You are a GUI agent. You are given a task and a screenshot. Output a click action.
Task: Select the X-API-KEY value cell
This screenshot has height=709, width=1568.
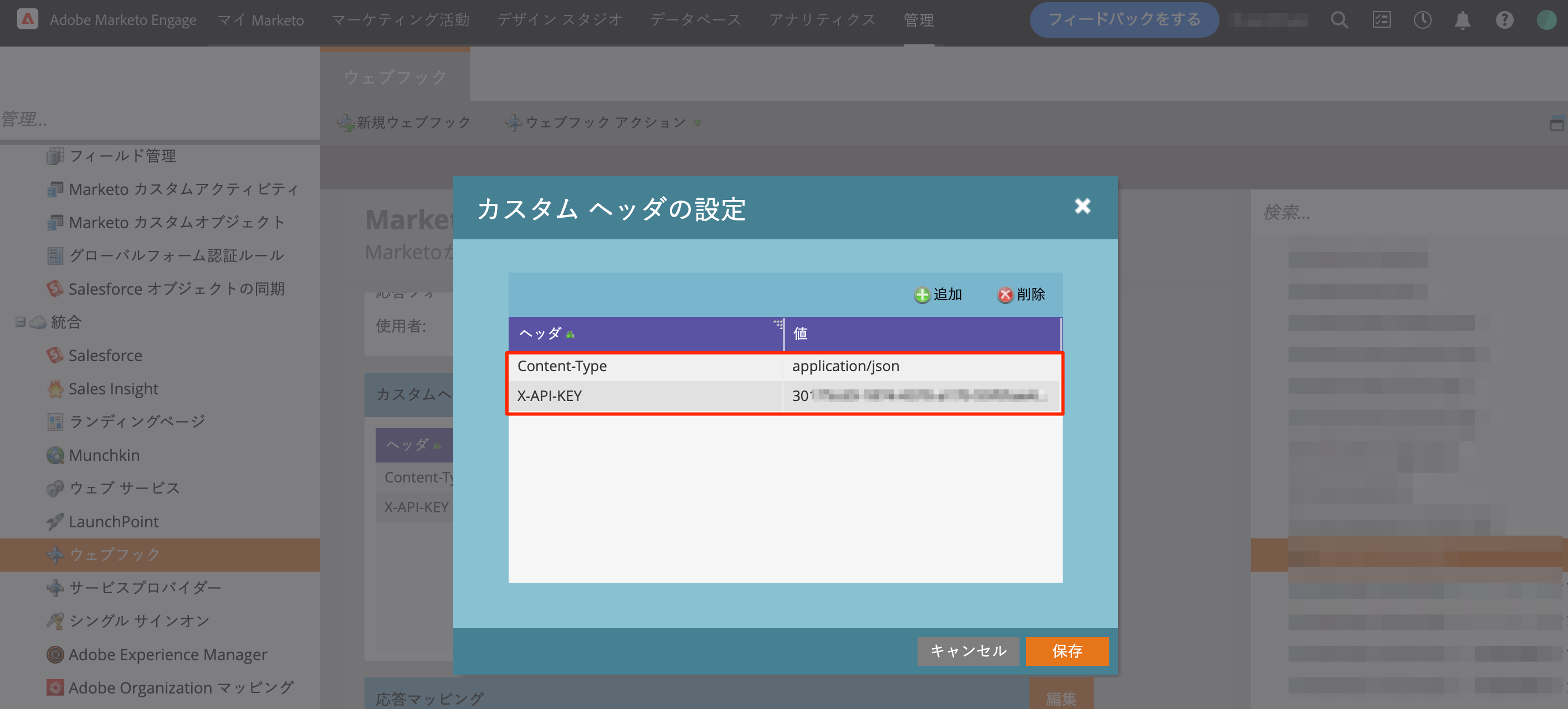tap(921, 396)
